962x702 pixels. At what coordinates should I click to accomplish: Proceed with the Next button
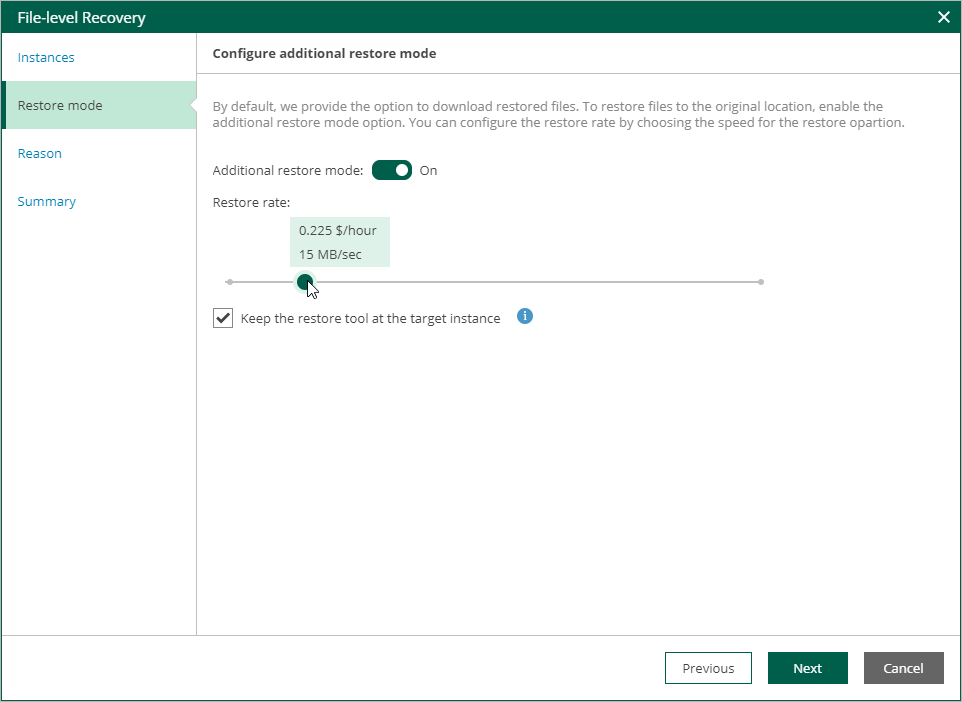pyautogui.click(x=807, y=668)
